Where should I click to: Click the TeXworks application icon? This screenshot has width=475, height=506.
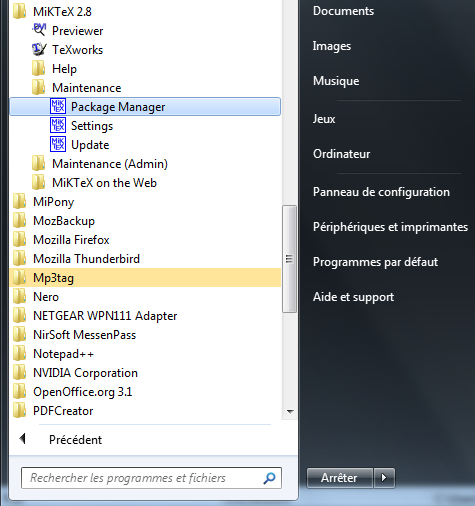pyautogui.click(x=39, y=49)
